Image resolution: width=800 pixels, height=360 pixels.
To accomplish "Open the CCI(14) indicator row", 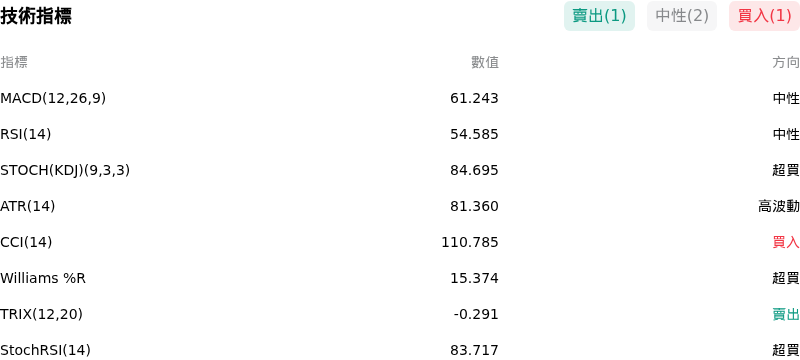I will (400, 242).
